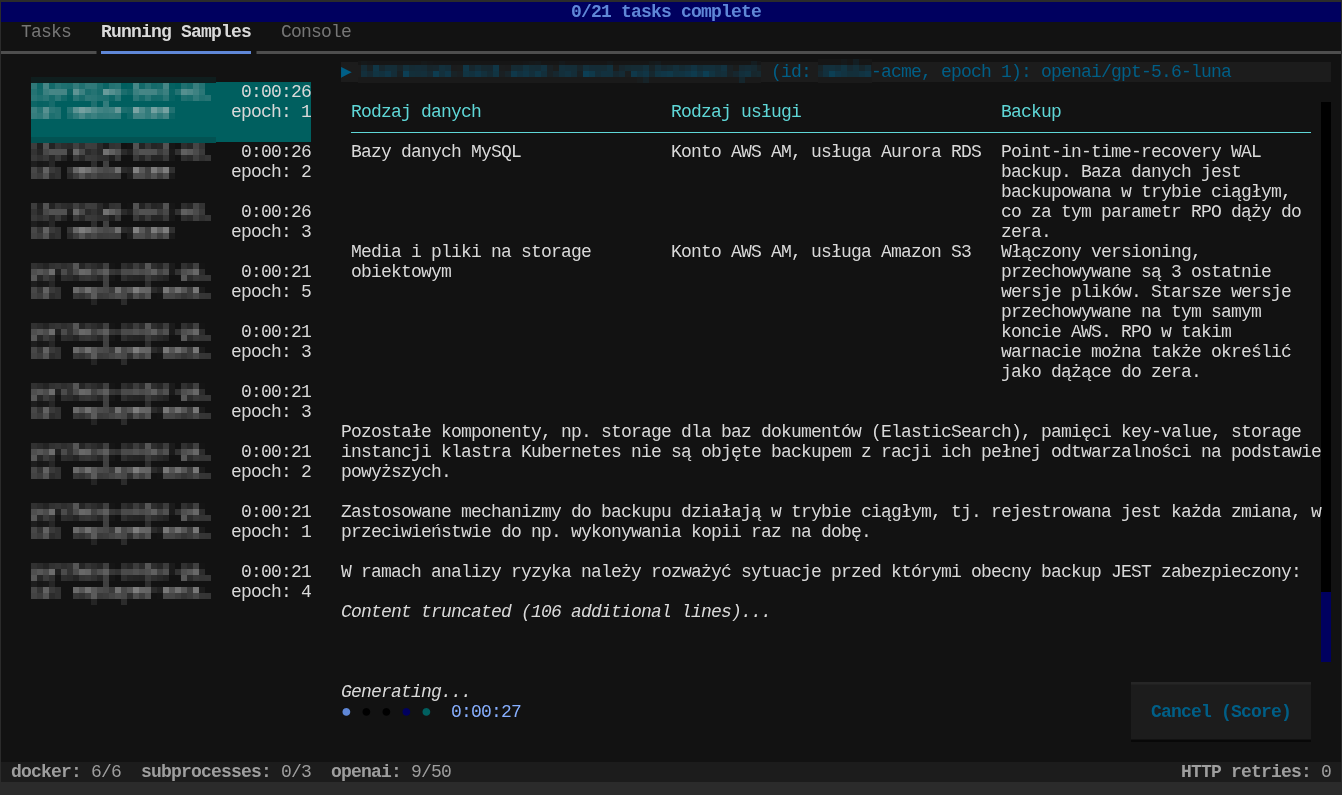Click the "openai: 9/50" status entry

coord(391,772)
